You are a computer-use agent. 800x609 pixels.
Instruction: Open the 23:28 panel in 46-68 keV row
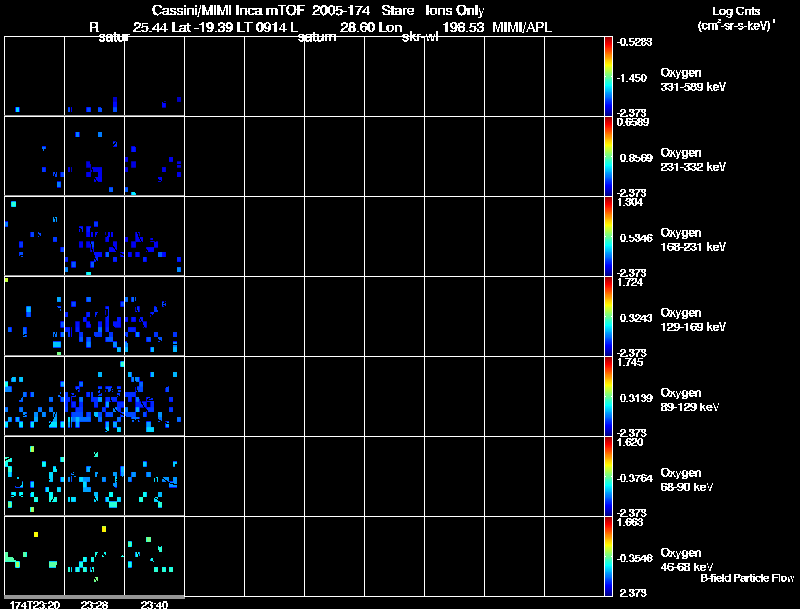(x=94, y=556)
